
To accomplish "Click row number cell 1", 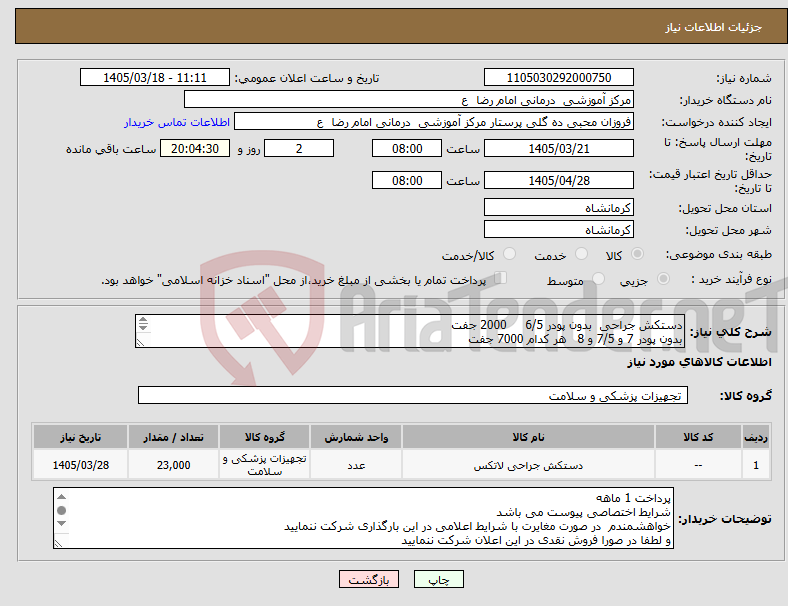I will 755,465.
